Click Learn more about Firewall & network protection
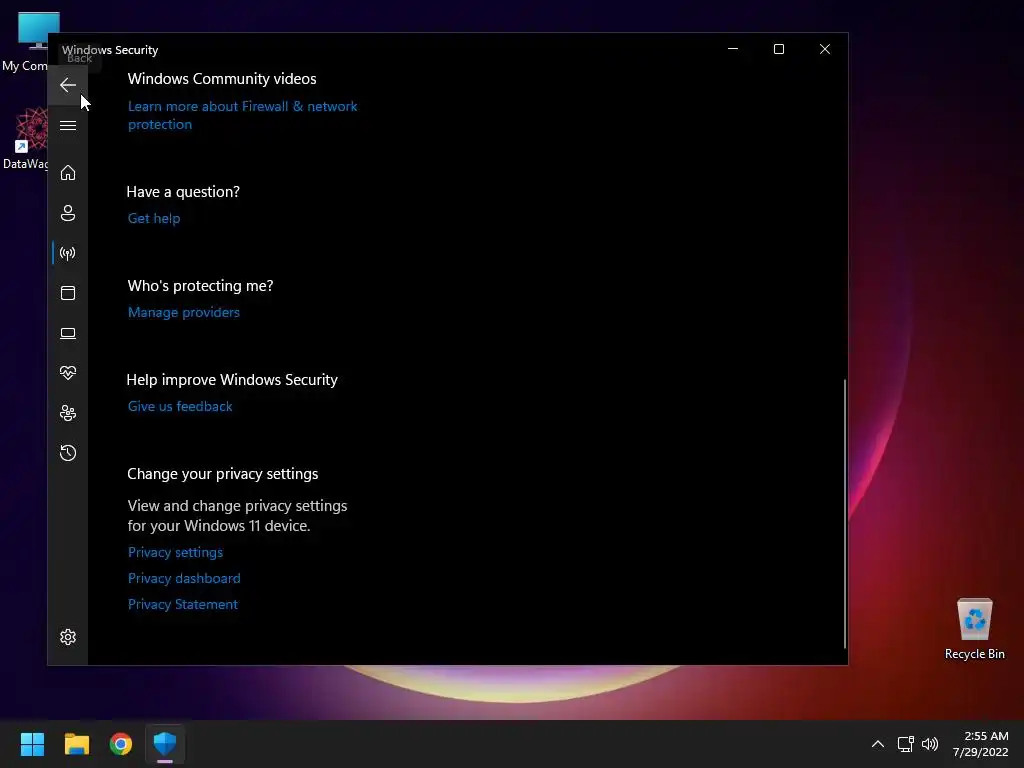Screen dimensions: 1024x768 coord(242,115)
